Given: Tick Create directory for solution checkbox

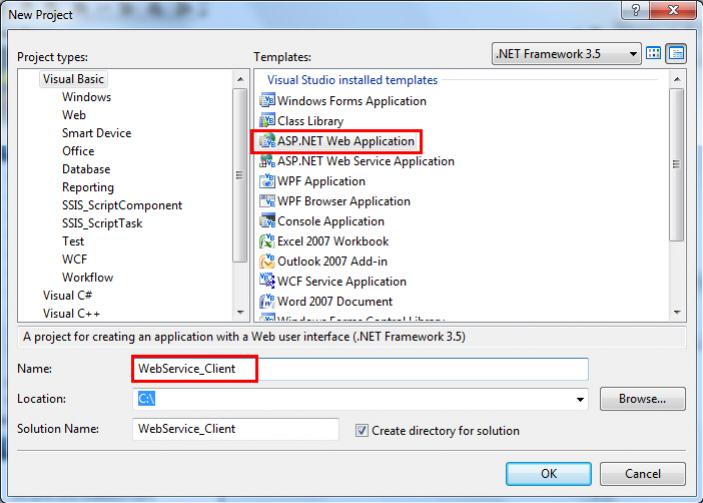Looking at the screenshot, I should coord(361,430).
